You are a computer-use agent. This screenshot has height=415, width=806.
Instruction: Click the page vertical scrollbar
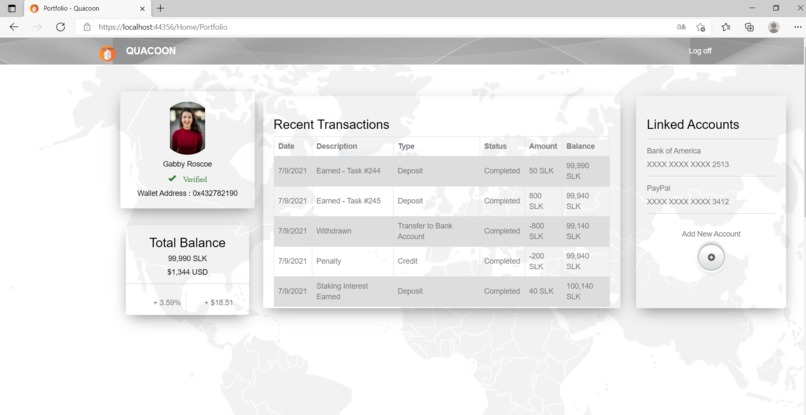803,226
